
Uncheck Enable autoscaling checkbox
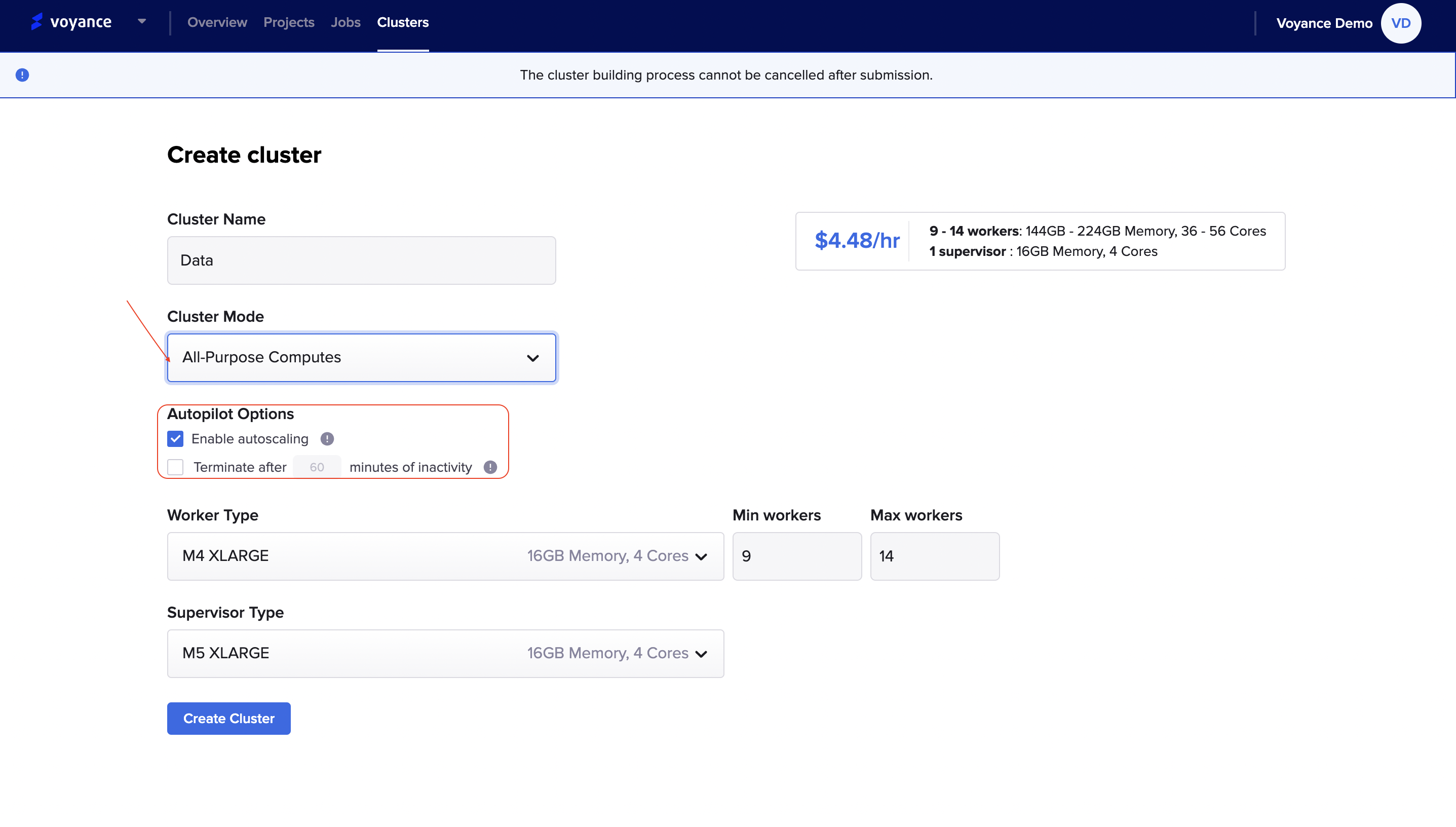(175, 439)
